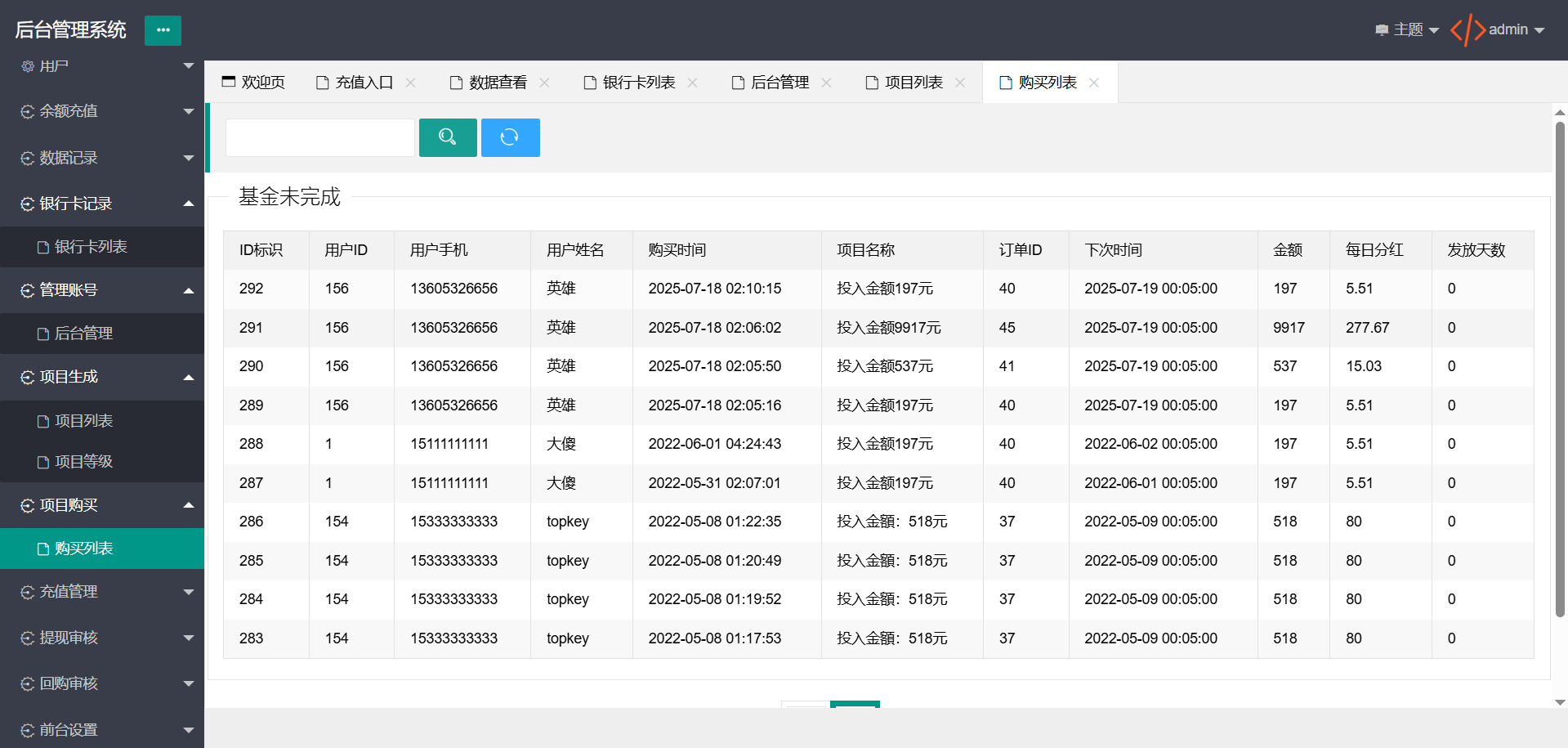Screen dimensions: 1568x748
Task: Expand the 前台设置 menu arrow
Action: click(189, 730)
